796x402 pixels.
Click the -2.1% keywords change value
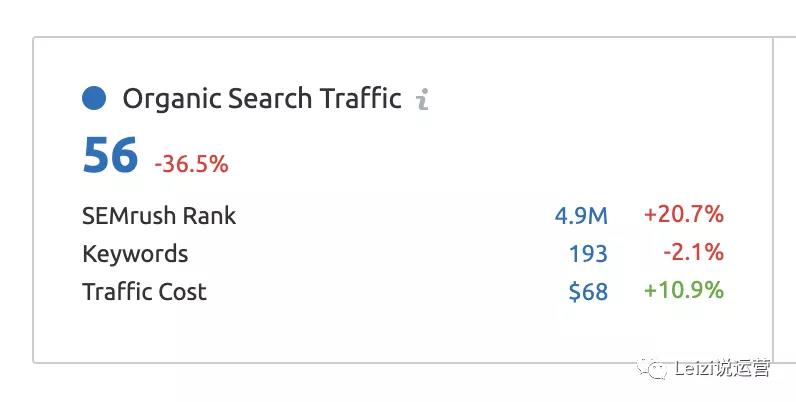[693, 252]
